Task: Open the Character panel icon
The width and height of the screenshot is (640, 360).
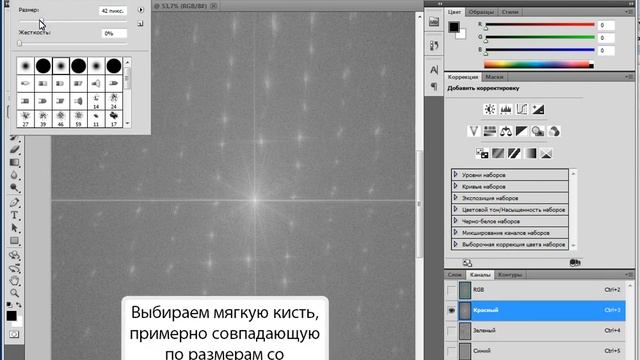Action: point(434,70)
